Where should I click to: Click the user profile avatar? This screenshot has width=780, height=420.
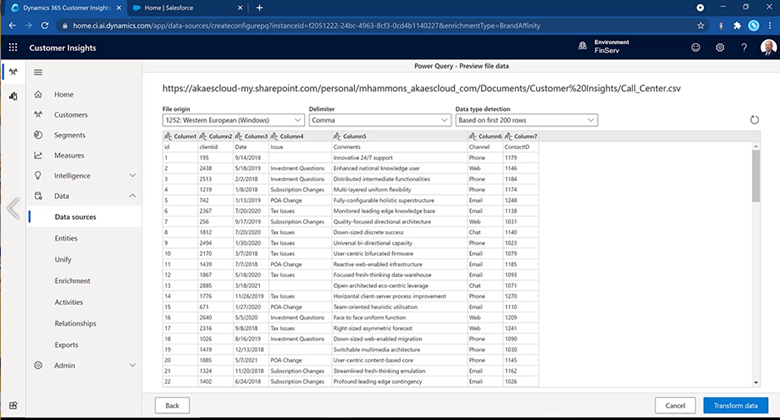(x=768, y=47)
